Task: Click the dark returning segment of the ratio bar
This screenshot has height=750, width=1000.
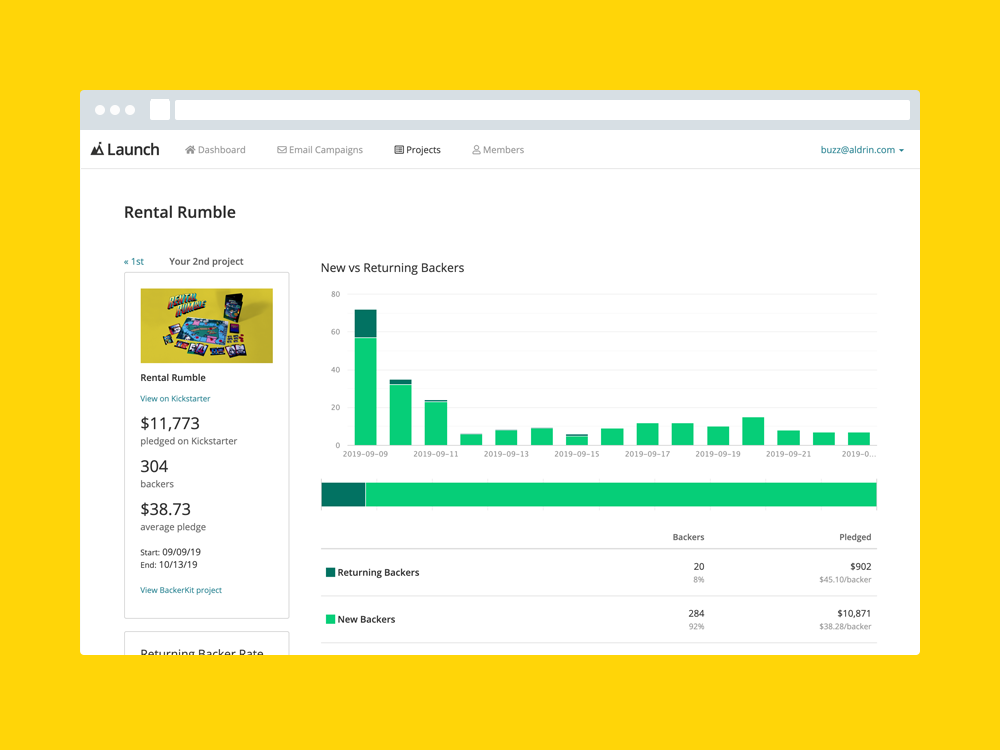Action: click(x=343, y=494)
